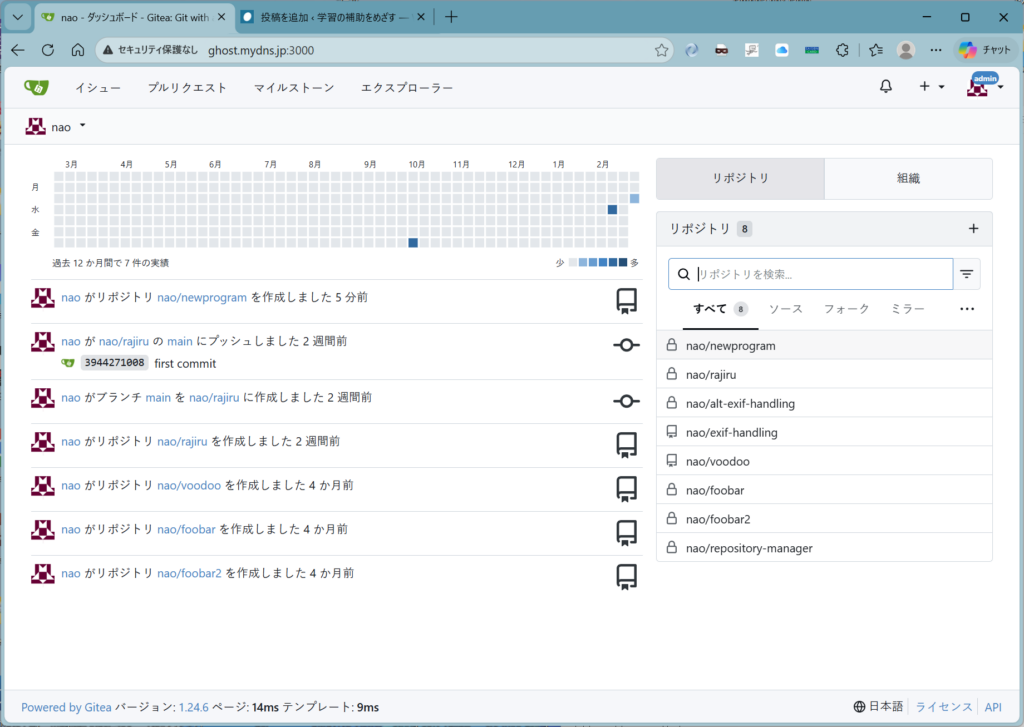This screenshot has width=1024, height=727.
Task: Switch to the 組織 tab
Action: [x=908, y=179]
